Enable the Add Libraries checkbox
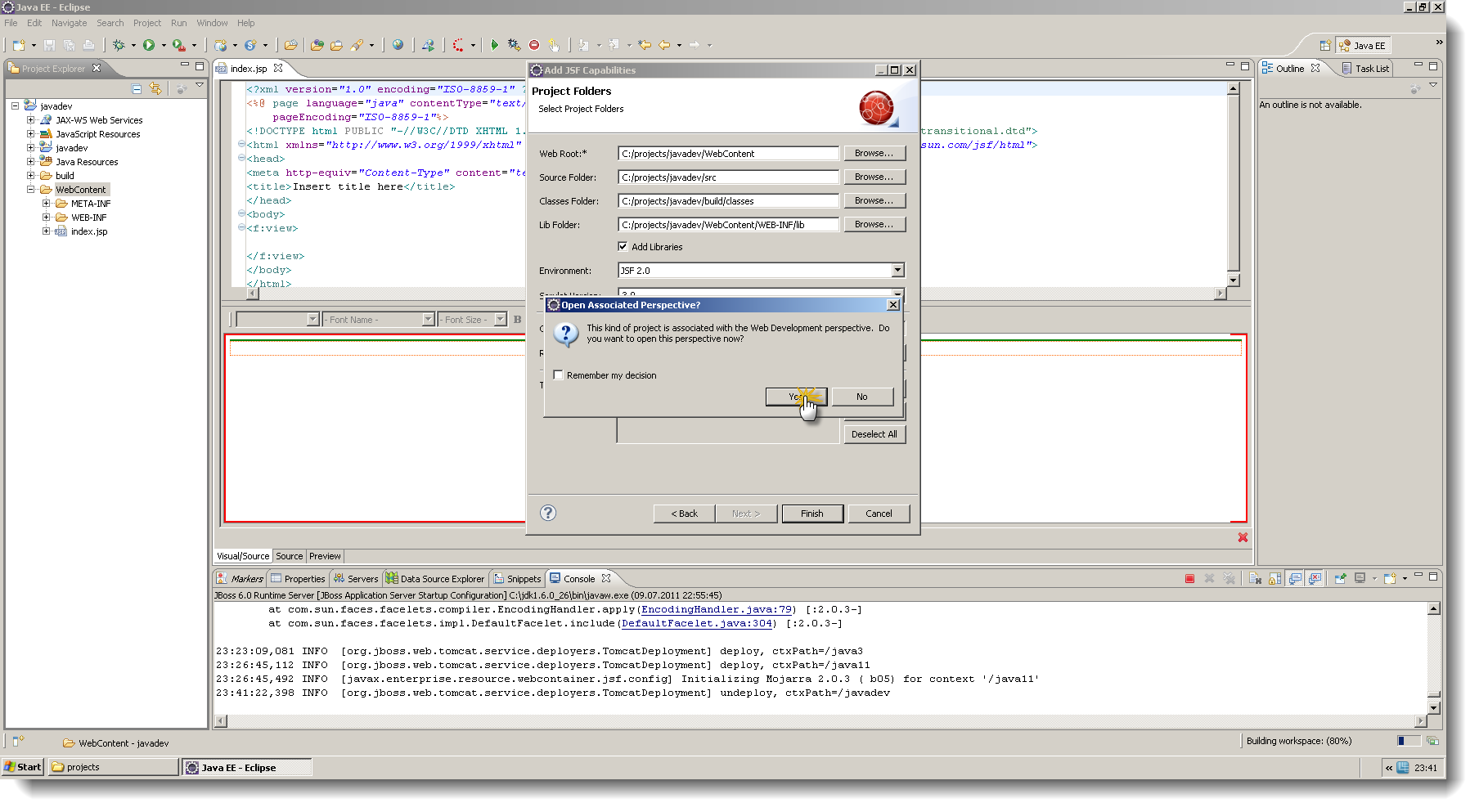 623,246
